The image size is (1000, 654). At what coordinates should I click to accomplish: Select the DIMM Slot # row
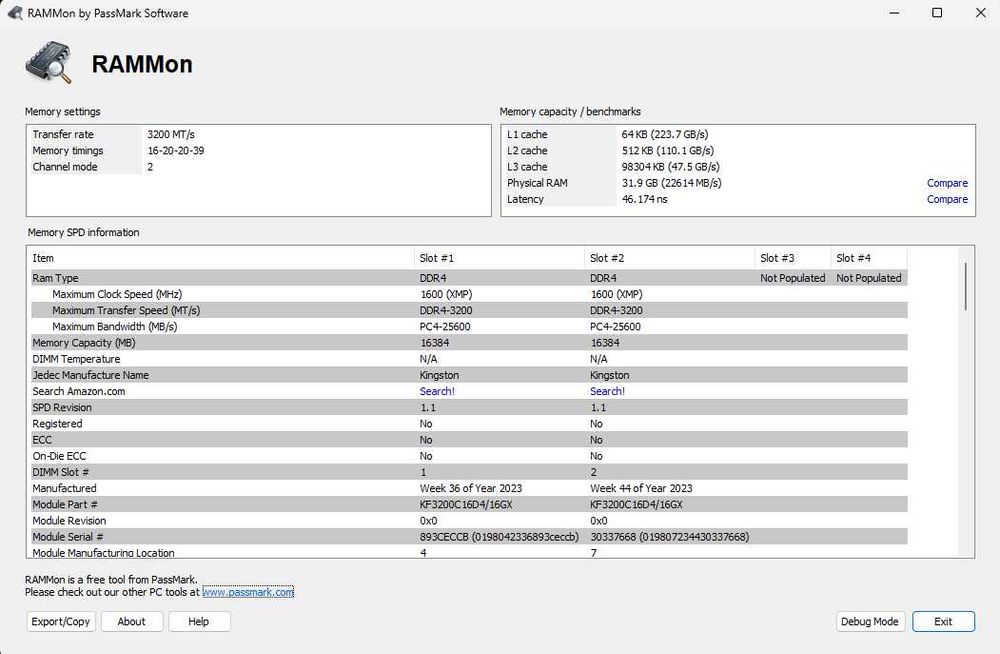click(469, 472)
